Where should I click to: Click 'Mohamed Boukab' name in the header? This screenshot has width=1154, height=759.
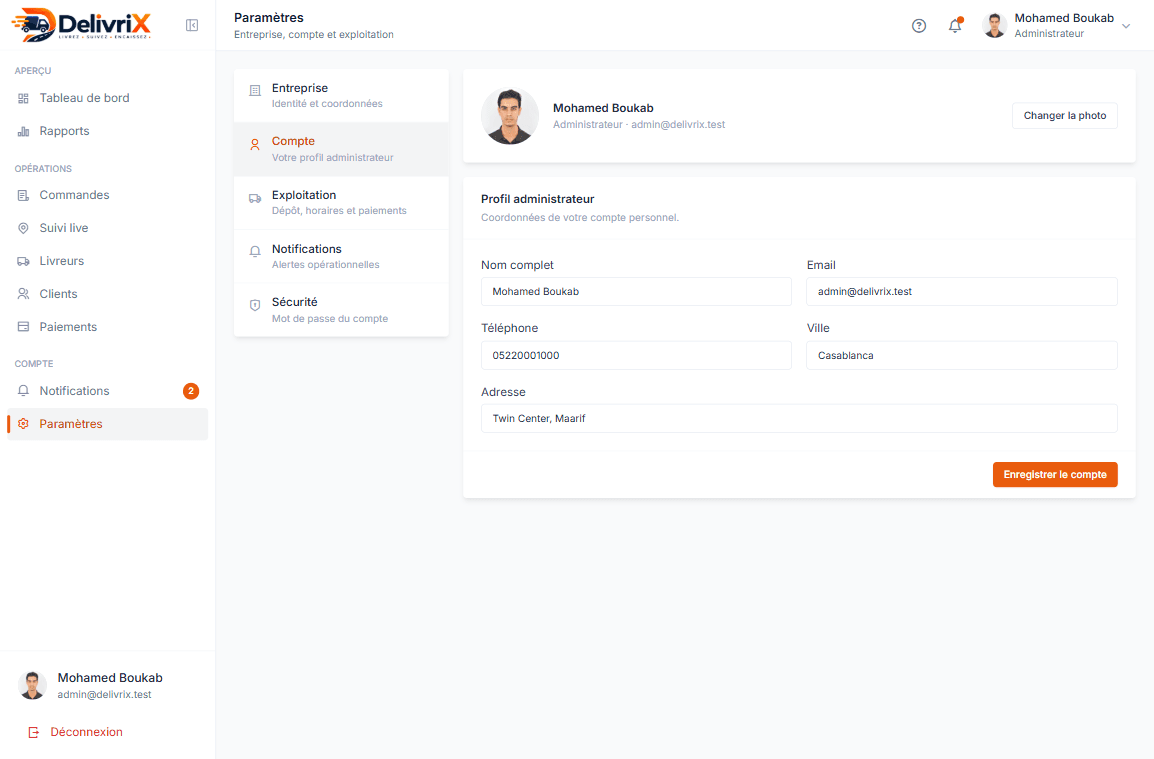tap(1064, 18)
